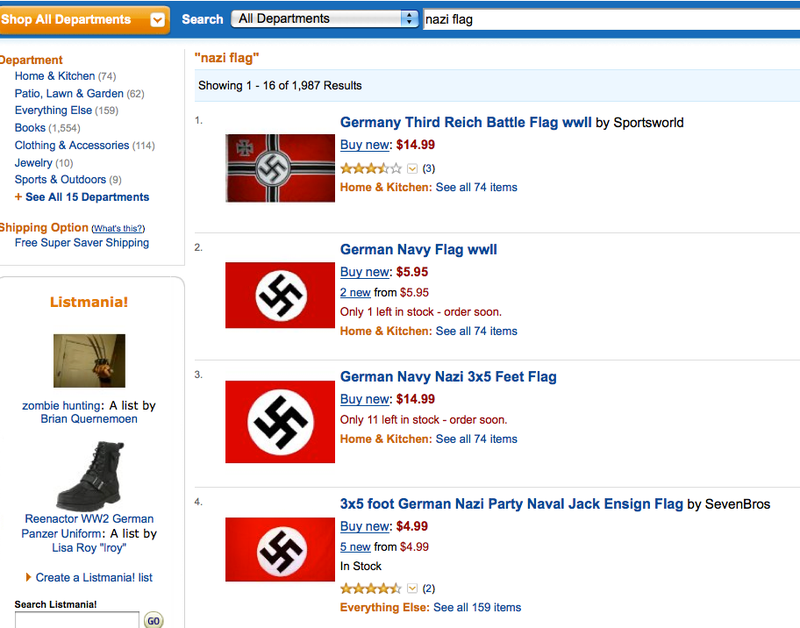Click the 'by SevenBros' seller text

(x=729, y=505)
